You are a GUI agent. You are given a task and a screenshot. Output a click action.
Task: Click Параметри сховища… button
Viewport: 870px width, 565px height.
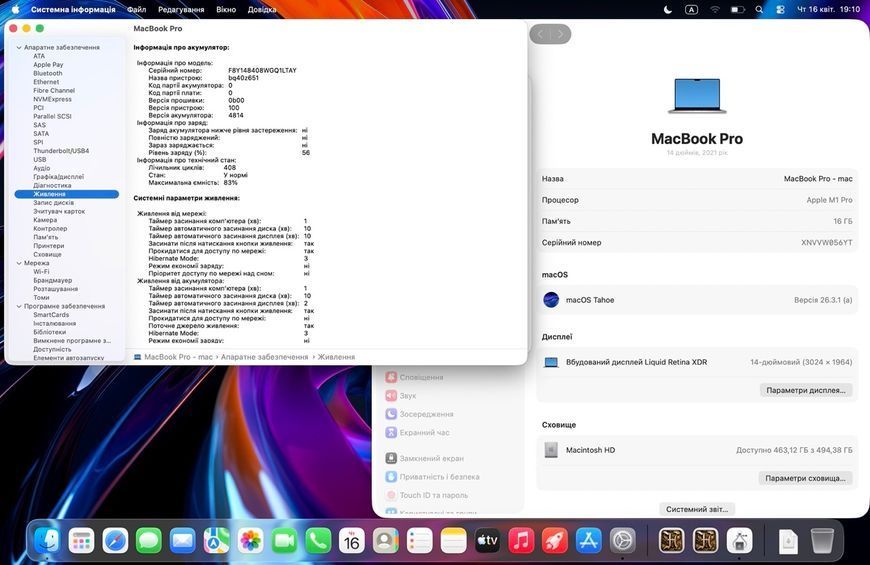pos(805,478)
